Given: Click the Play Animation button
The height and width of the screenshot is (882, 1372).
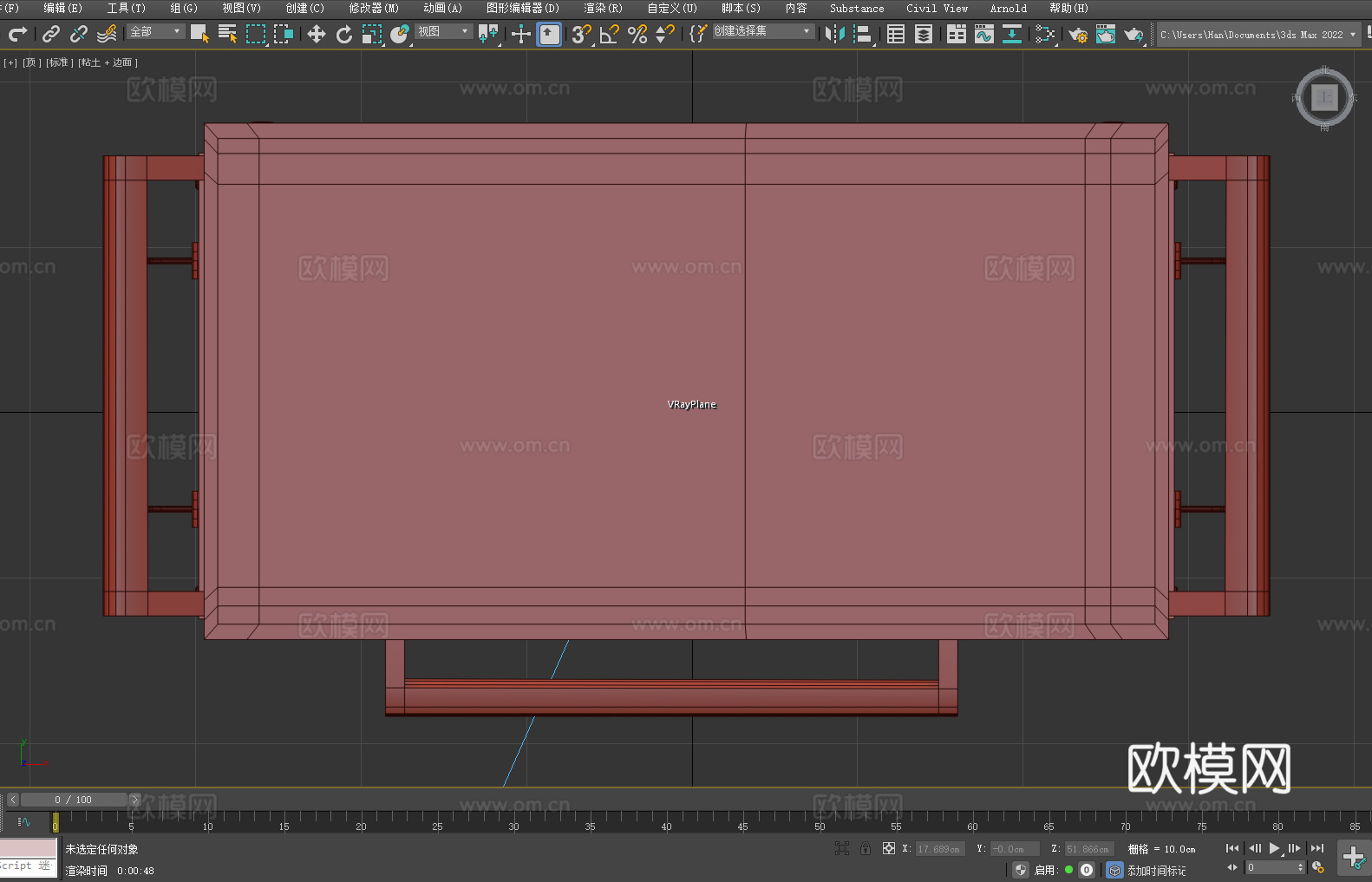Looking at the screenshot, I should (1275, 848).
